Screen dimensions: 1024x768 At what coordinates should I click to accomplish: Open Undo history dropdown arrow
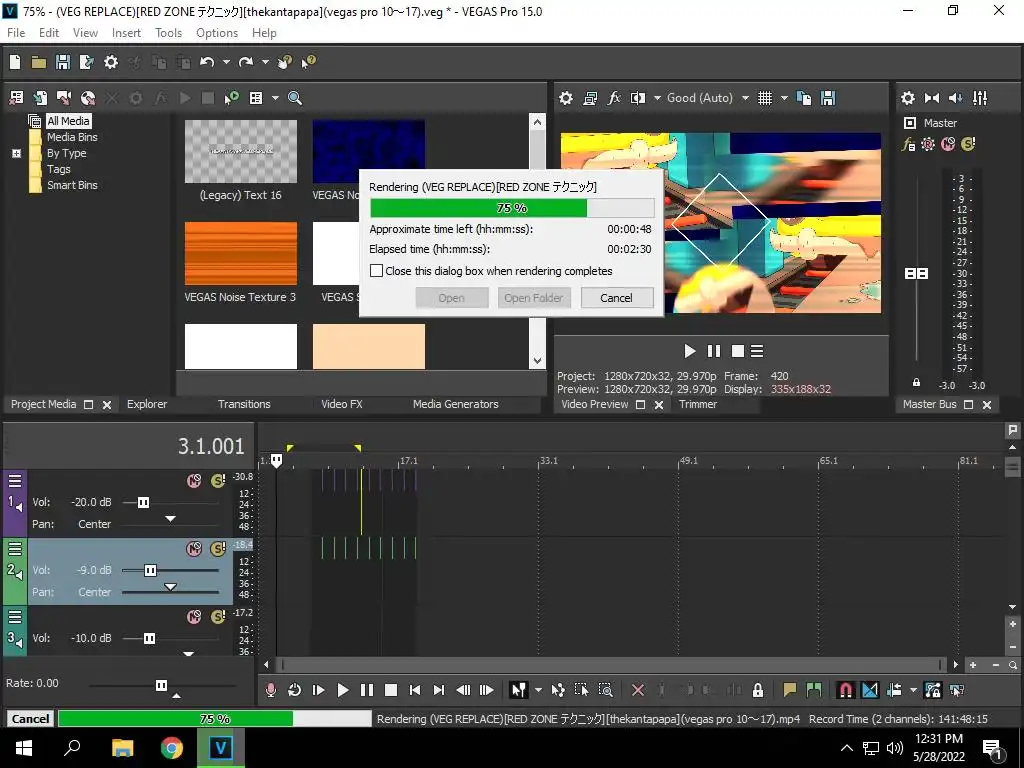[x=226, y=62]
